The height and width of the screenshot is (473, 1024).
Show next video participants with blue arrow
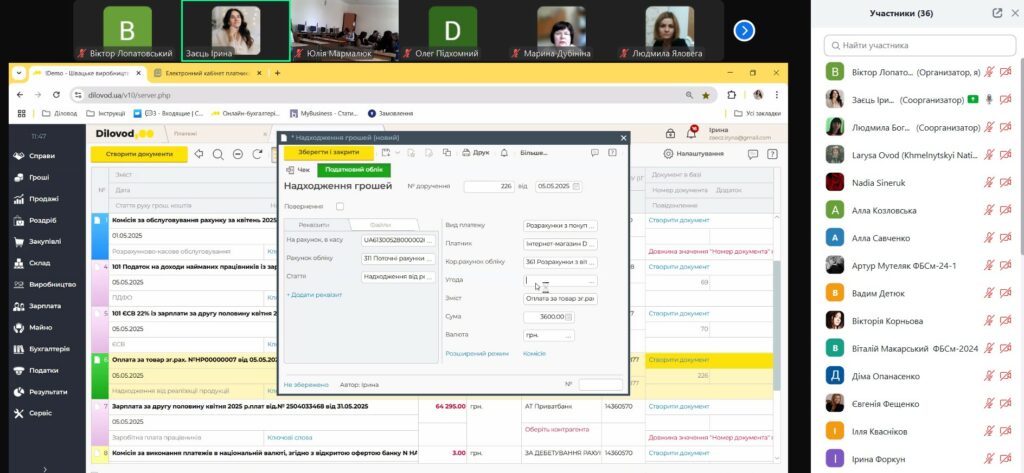coord(744,30)
